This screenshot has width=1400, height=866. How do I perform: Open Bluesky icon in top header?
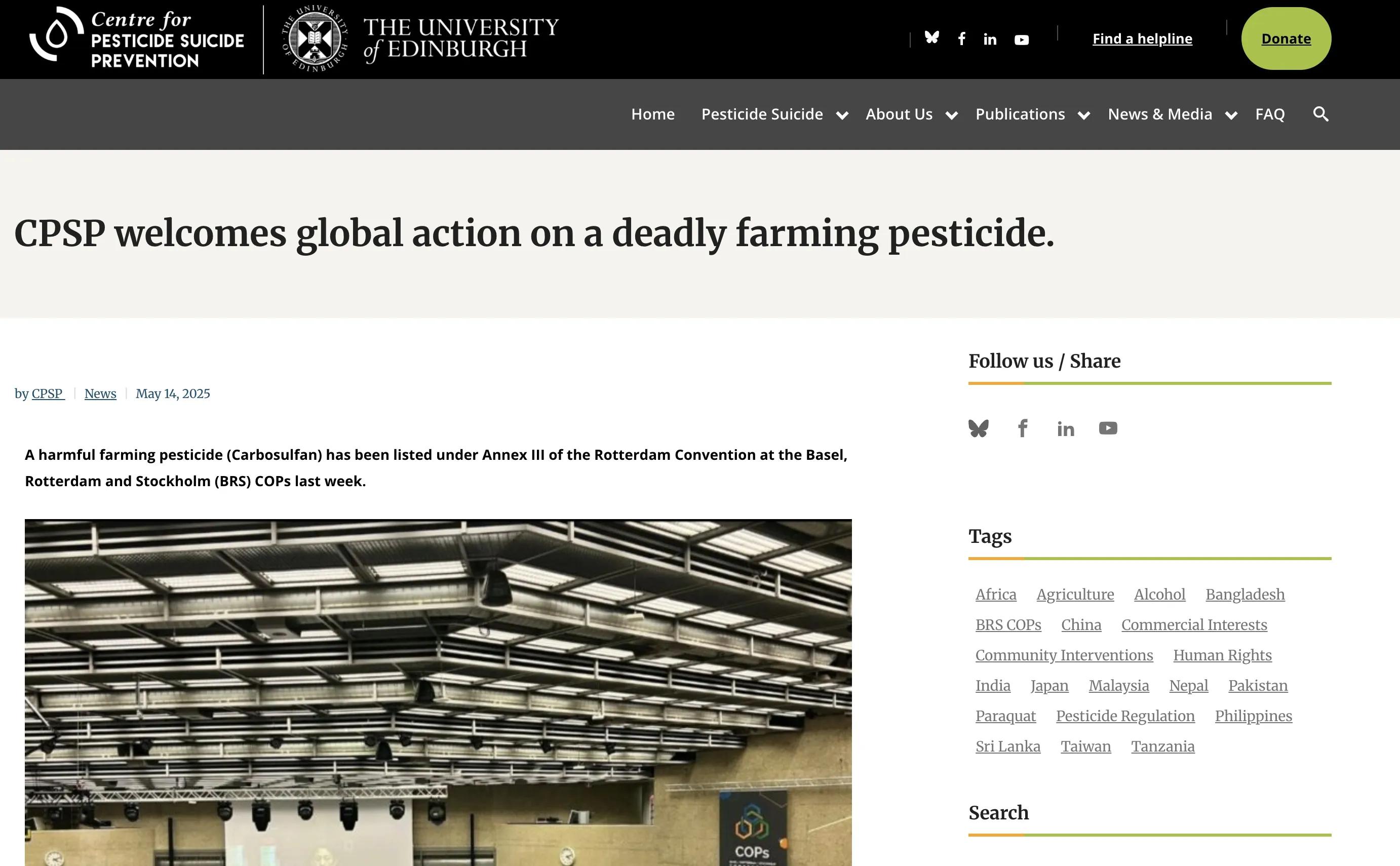[x=932, y=38]
